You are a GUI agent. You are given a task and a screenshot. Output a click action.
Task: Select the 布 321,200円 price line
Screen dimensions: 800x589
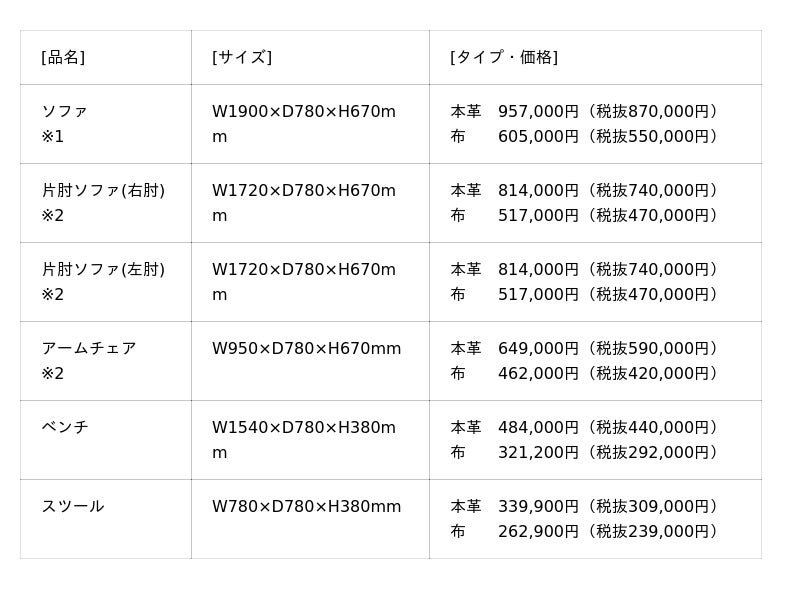[x=584, y=453]
